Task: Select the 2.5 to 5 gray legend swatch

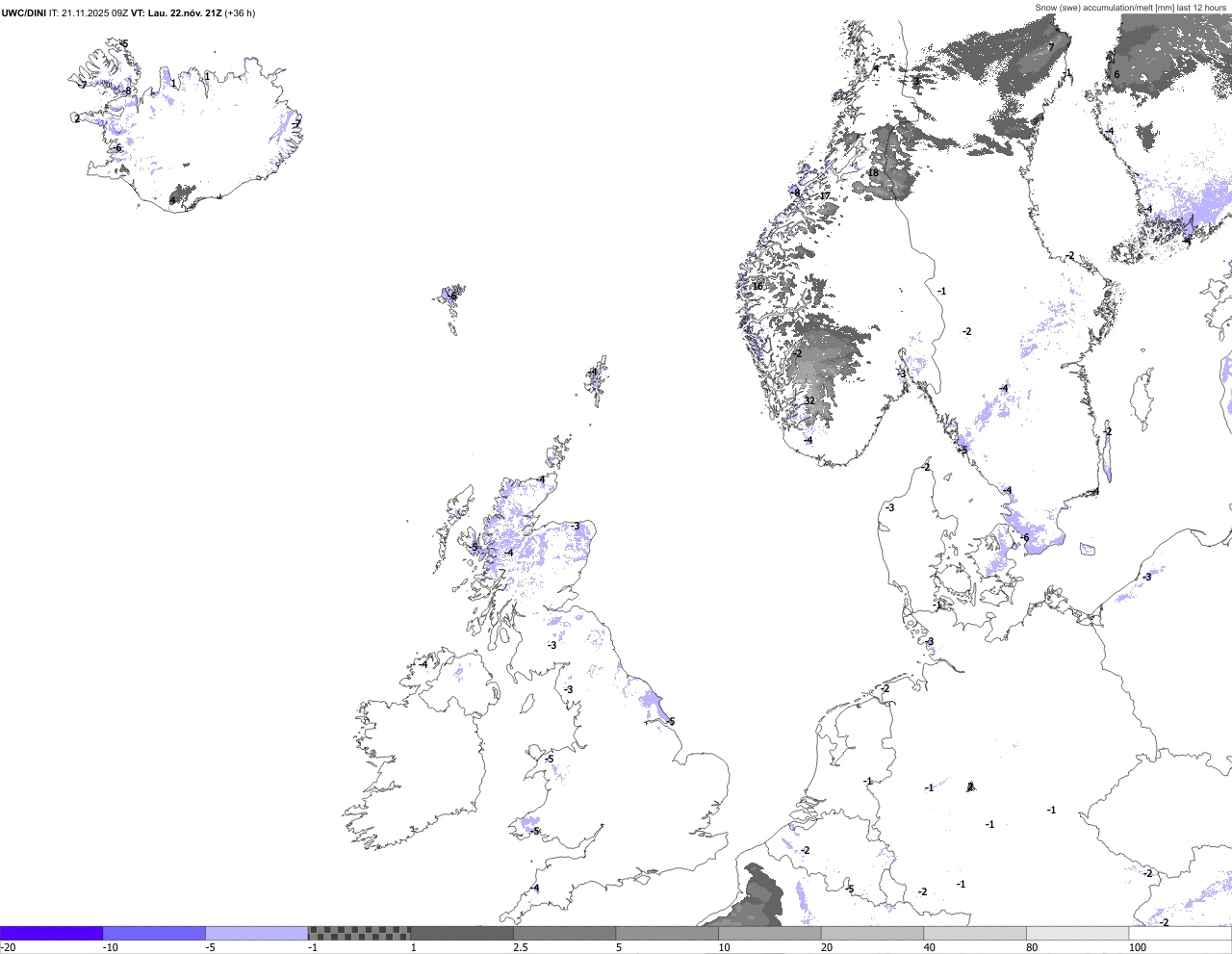Action: (565, 933)
